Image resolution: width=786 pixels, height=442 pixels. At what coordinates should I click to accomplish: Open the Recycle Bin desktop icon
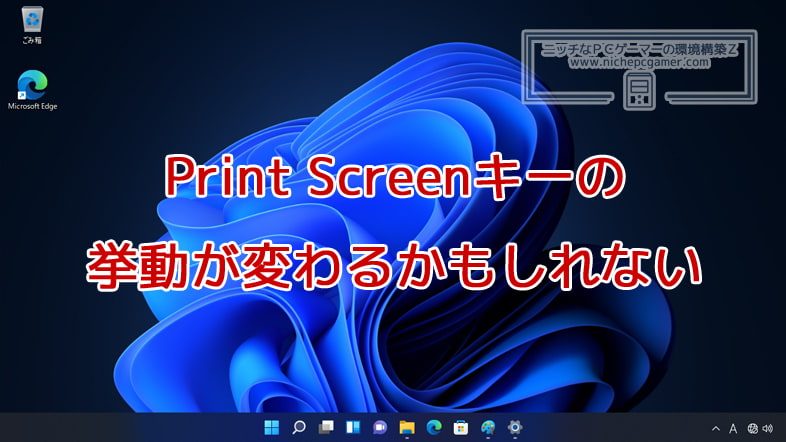pyautogui.click(x=32, y=25)
